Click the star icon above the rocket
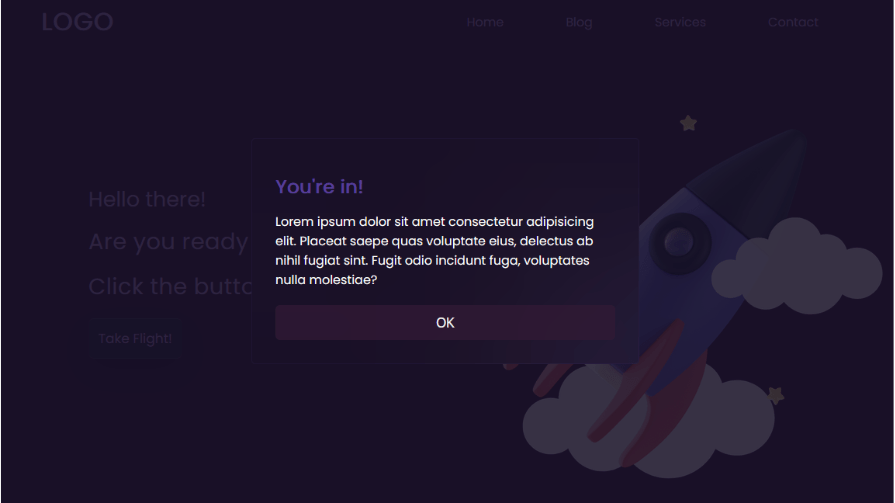 point(688,123)
